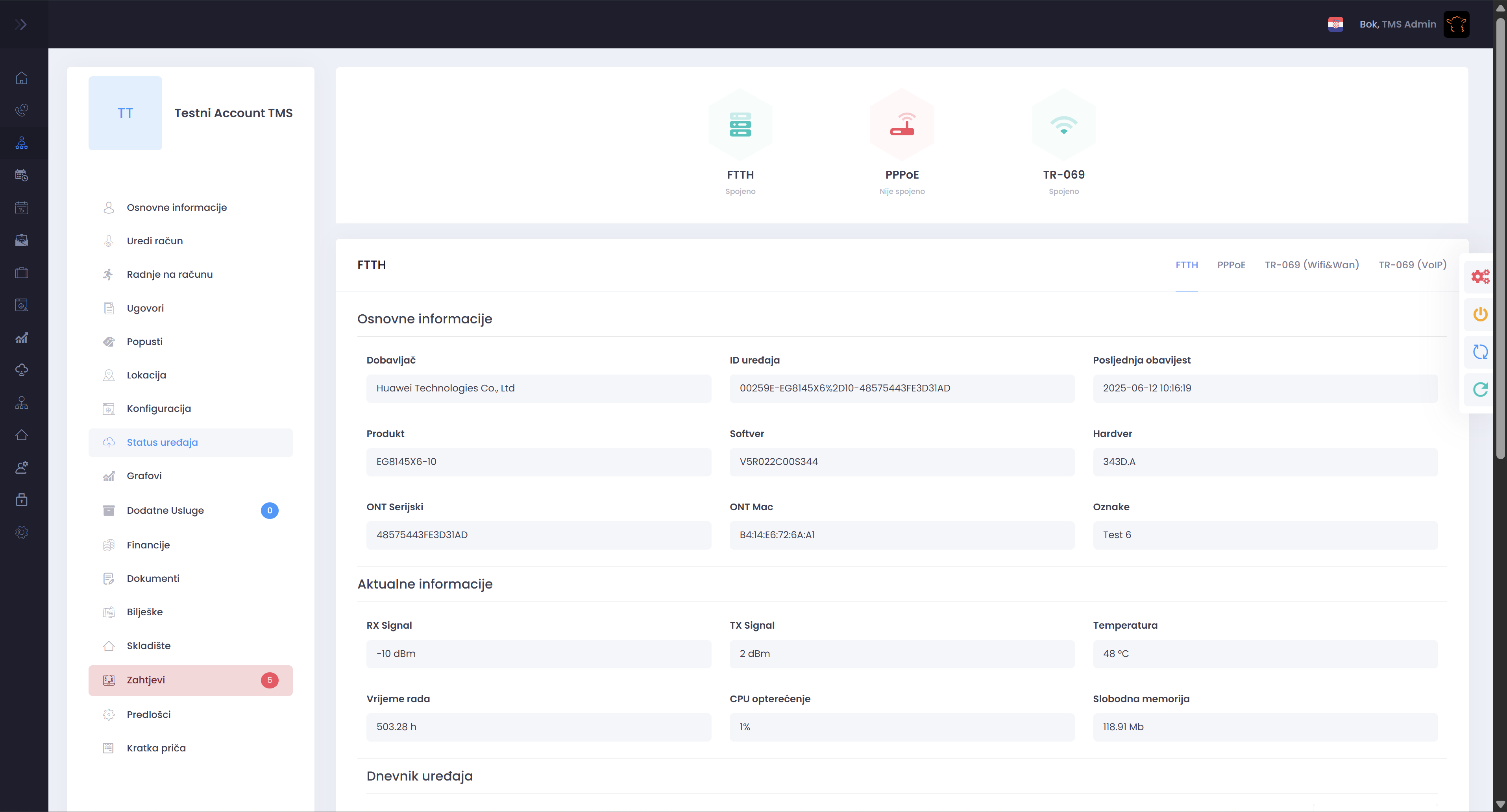This screenshot has height=812, width=1507.
Task: Click the green refresh icon
Action: 1480,389
